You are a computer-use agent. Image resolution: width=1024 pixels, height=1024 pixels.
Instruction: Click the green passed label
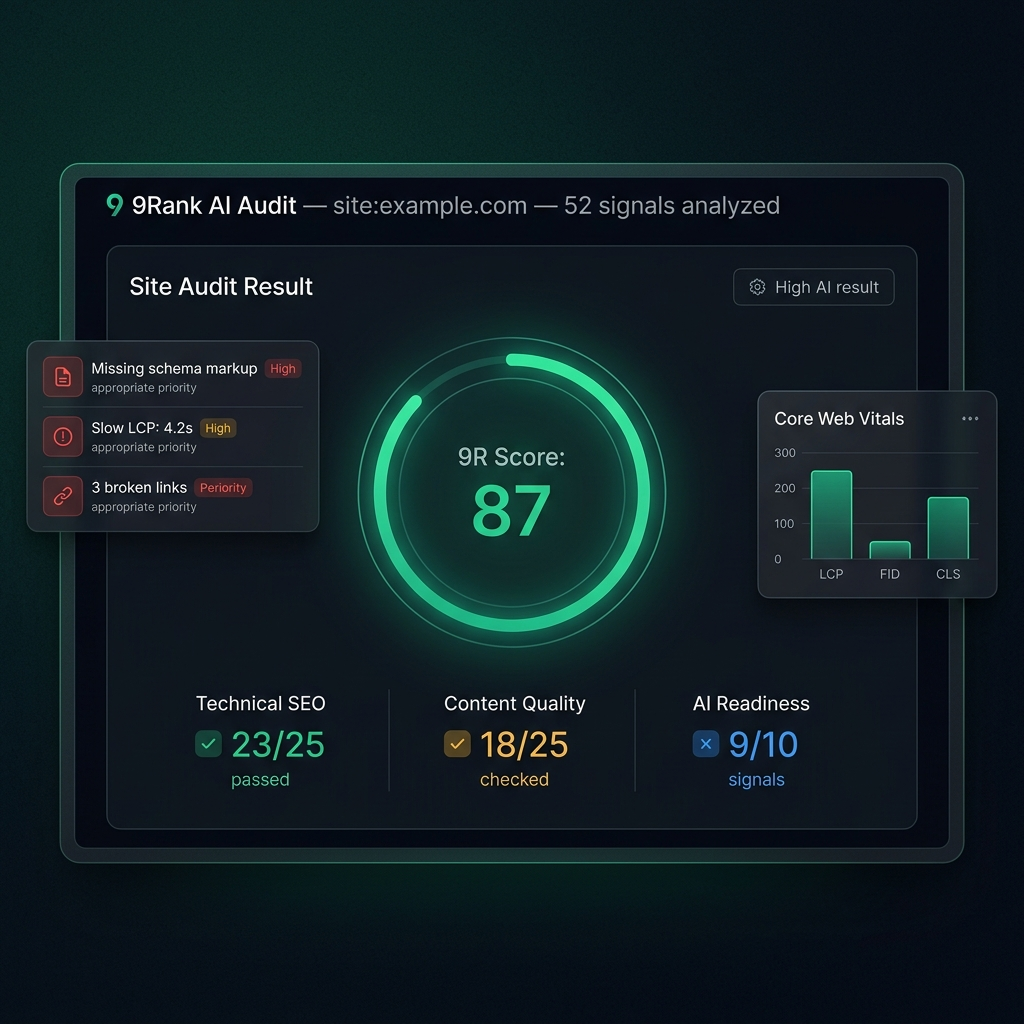tap(260, 780)
